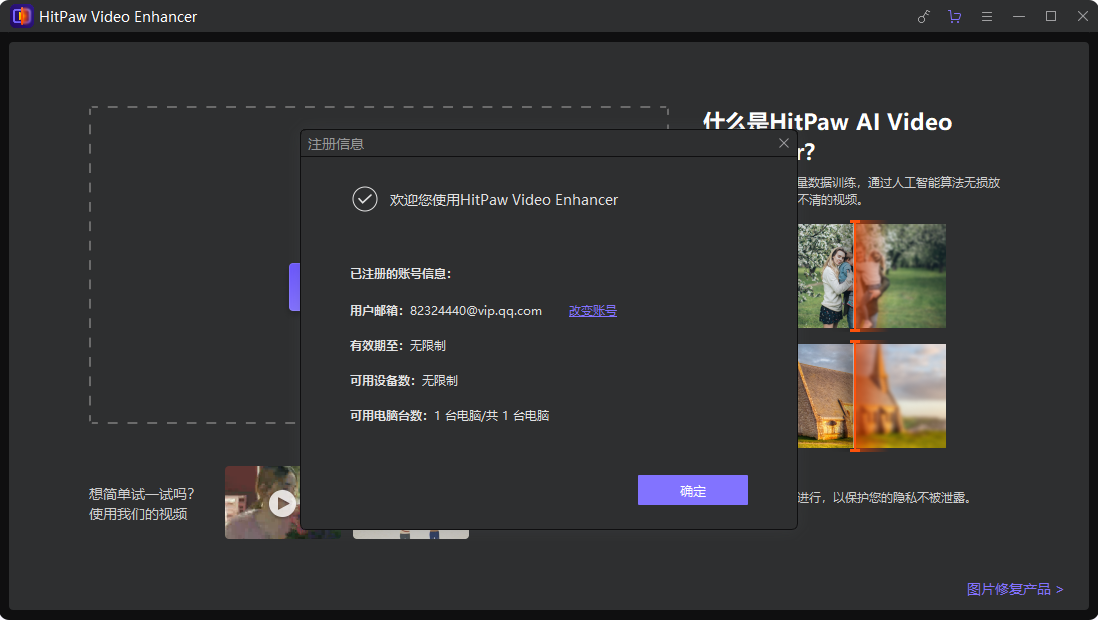Click the 什么是HitPaw AI Video heading
Viewport: 1098px width, 620px height.
click(x=827, y=122)
